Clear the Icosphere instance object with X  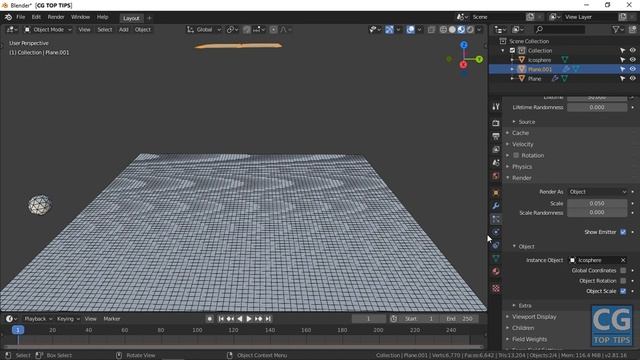(623, 260)
